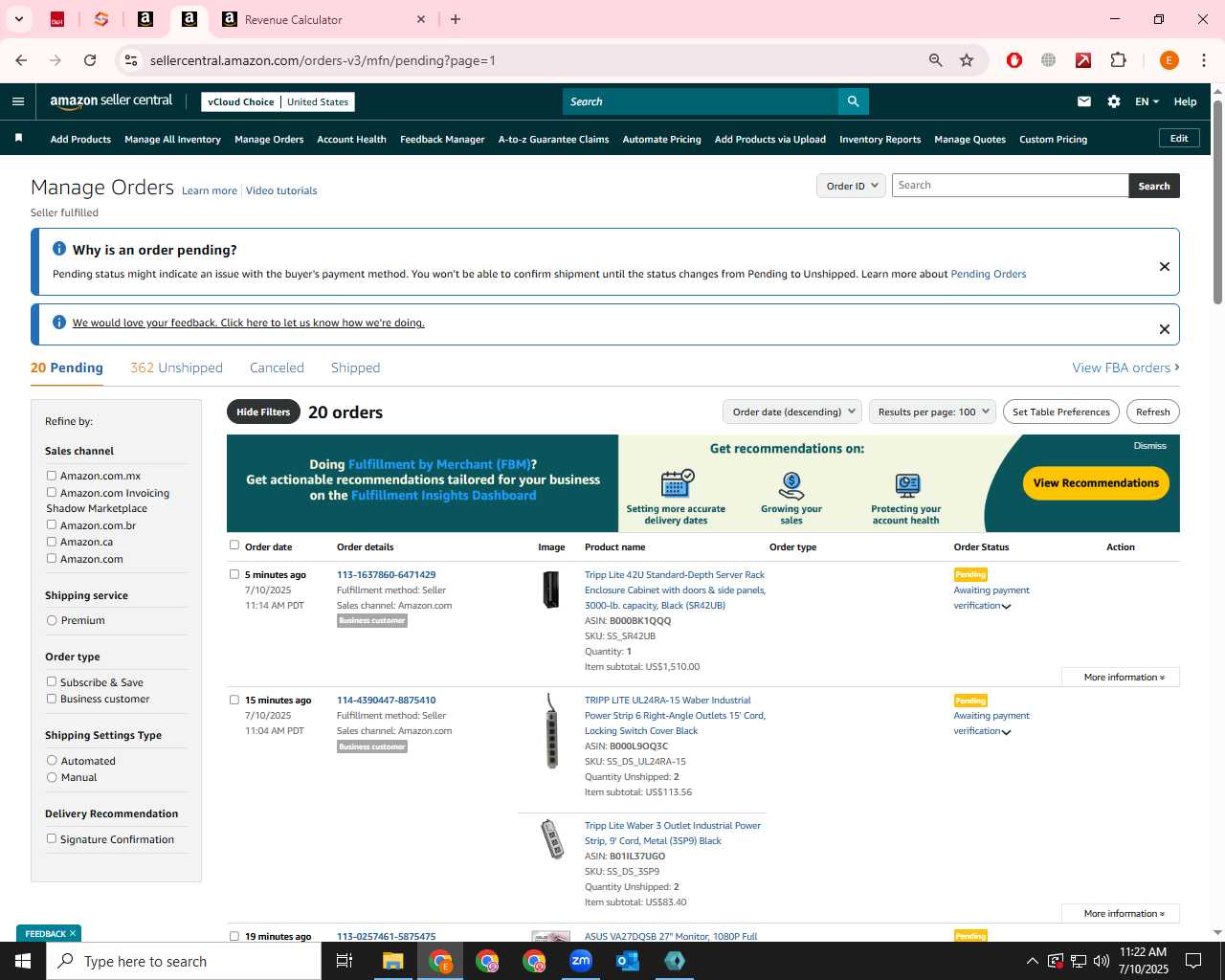Select the Manual shipping settings radio
This screenshot has height=980, width=1225.
[x=52, y=777]
